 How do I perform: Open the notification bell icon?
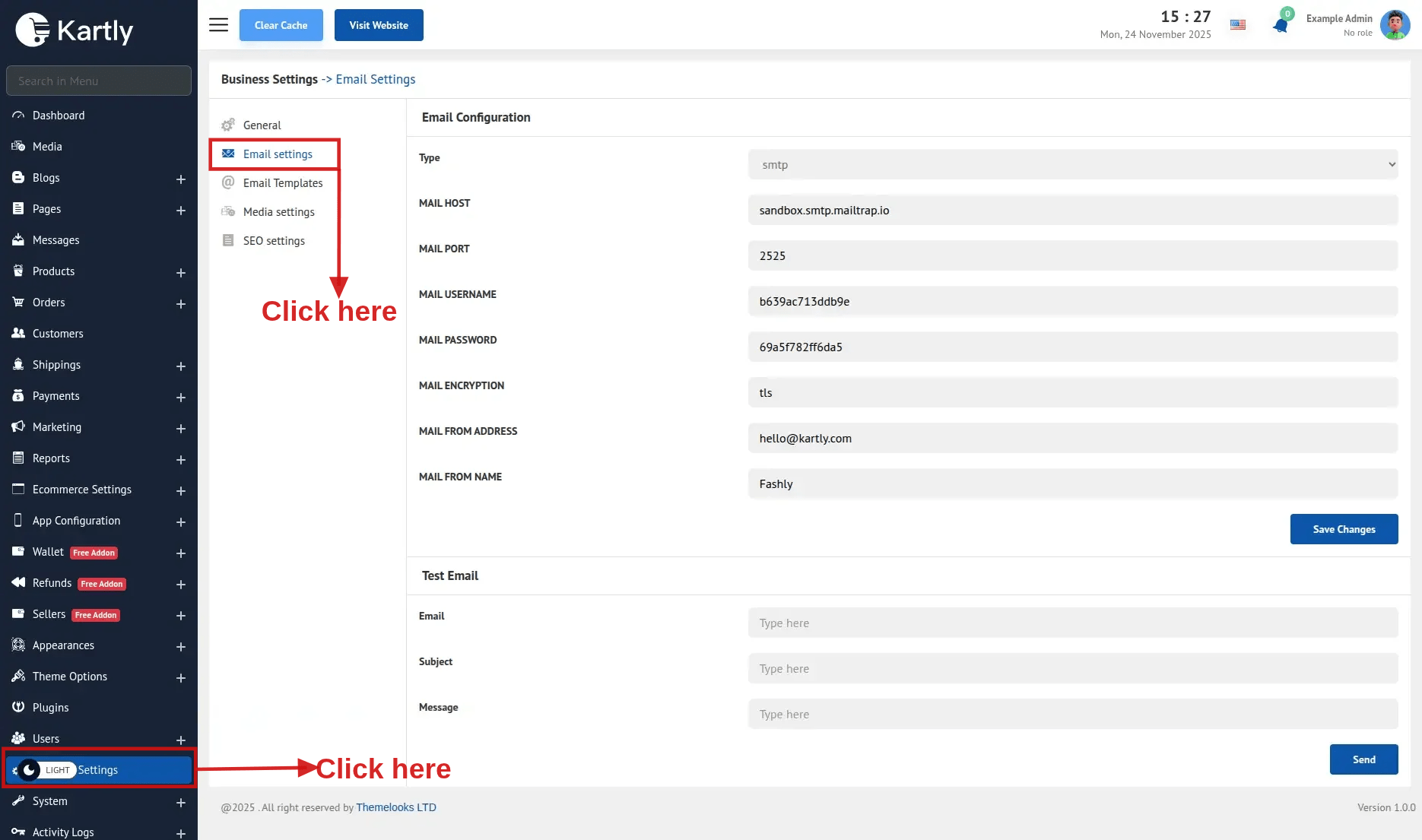point(1281,25)
